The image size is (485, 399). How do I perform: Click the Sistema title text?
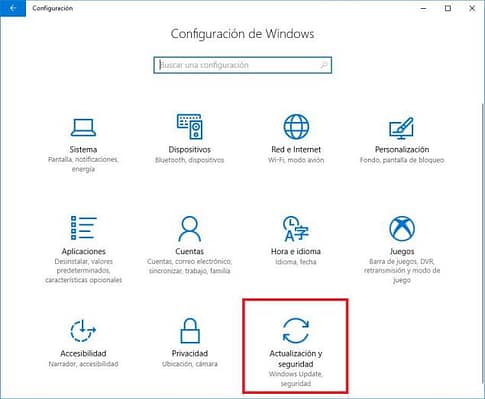coord(83,149)
